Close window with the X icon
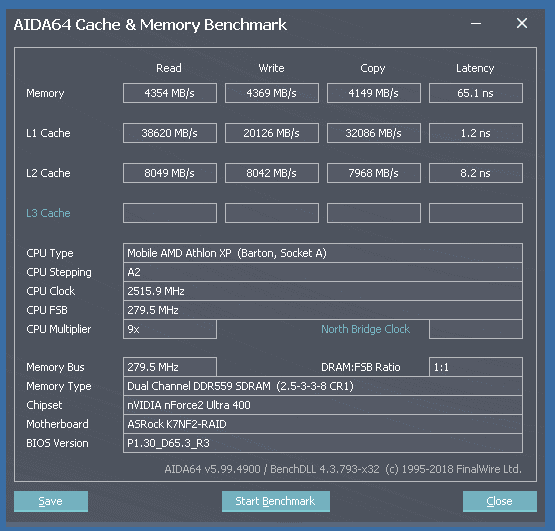 522,23
